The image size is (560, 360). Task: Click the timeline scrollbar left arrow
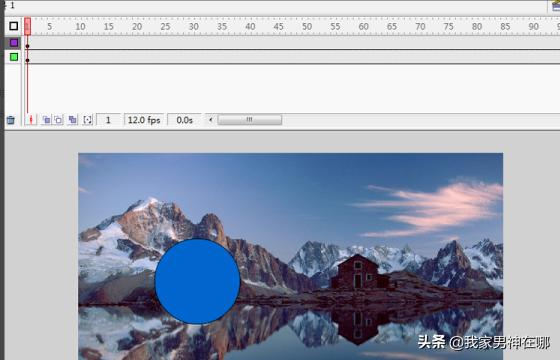pyautogui.click(x=211, y=120)
